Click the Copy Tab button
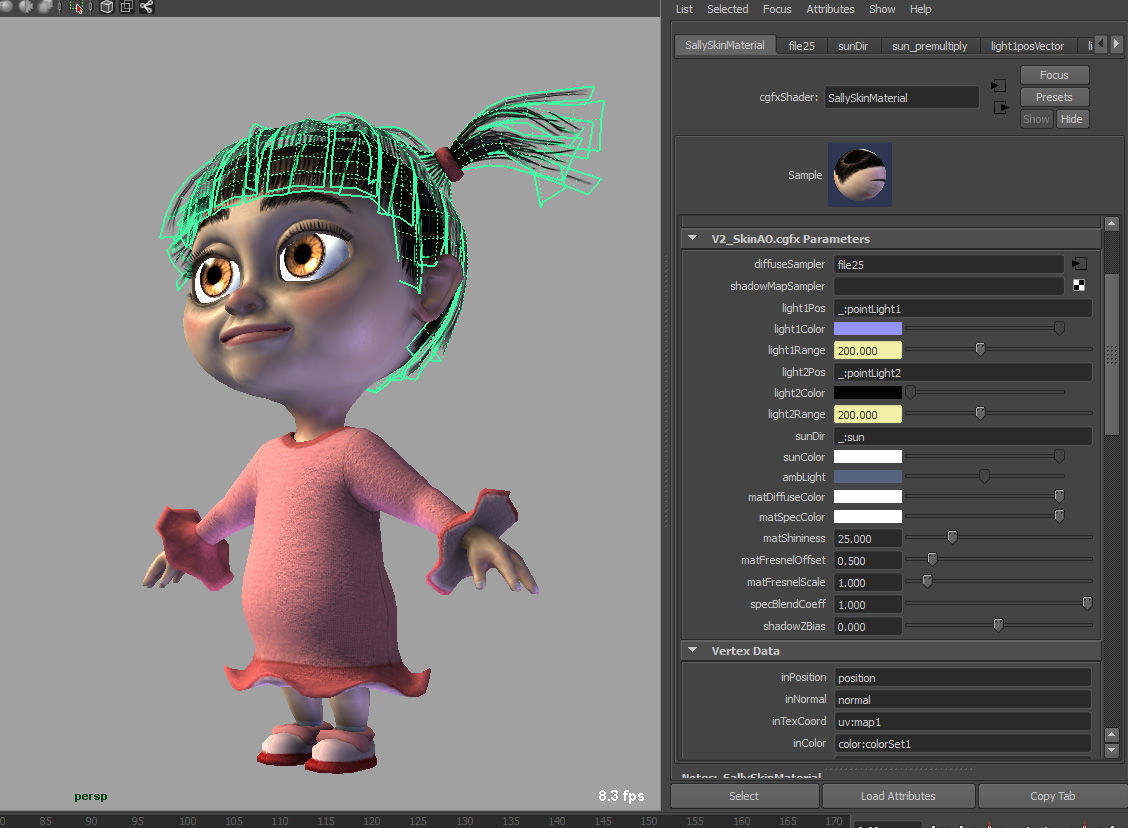 click(x=1052, y=796)
